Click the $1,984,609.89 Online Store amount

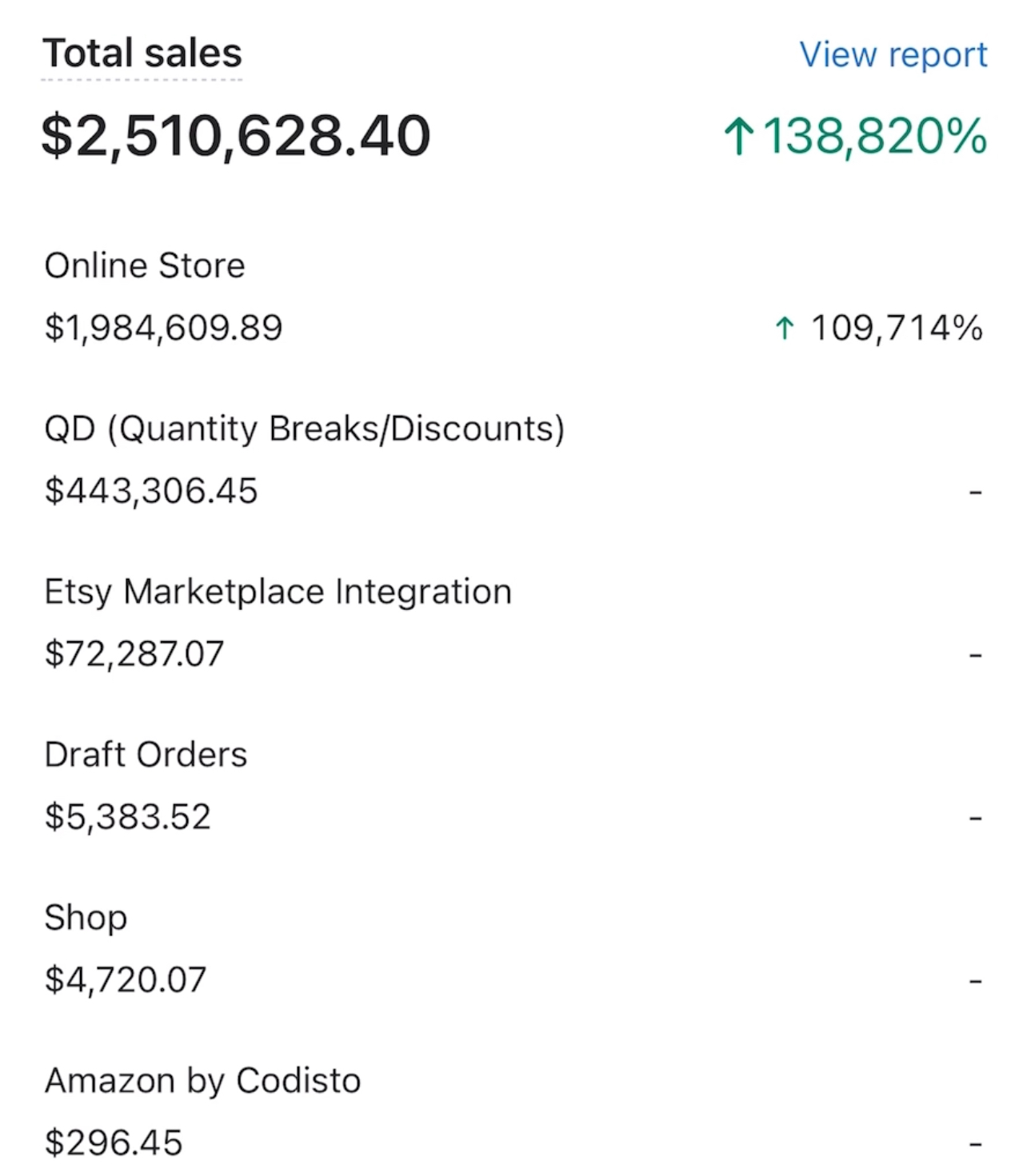click(x=164, y=329)
